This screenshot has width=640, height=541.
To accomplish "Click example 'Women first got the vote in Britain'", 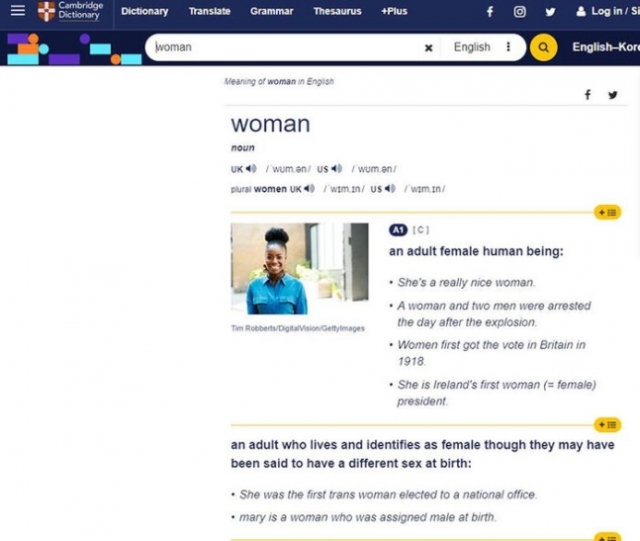I will (491, 353).
